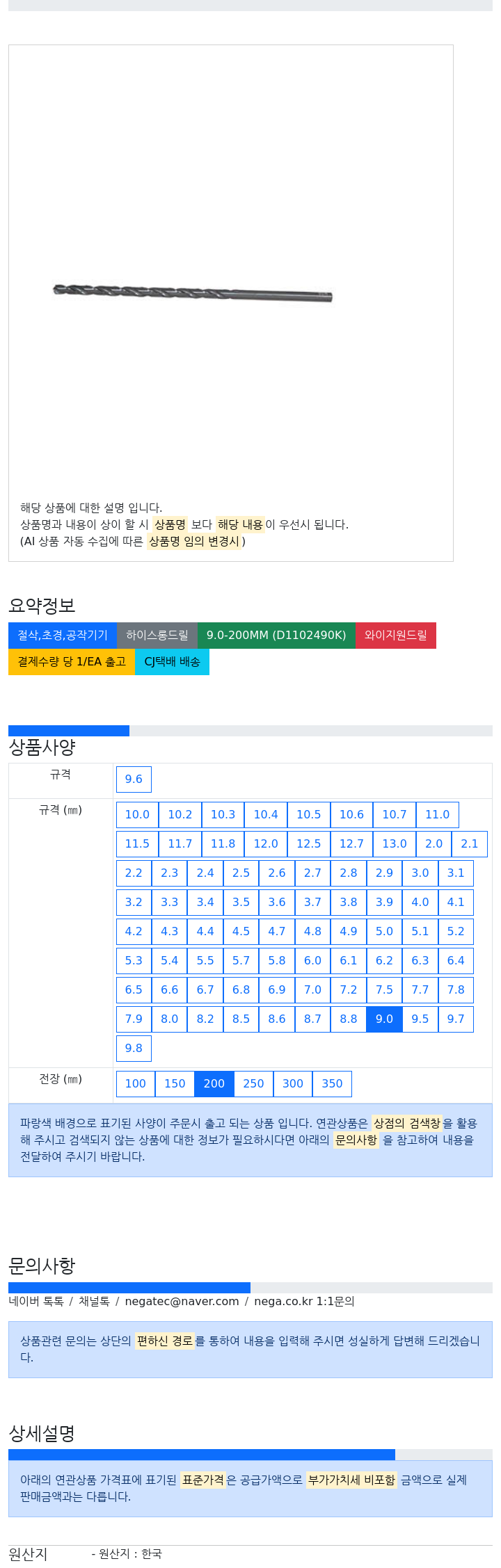Select the 9.0 mm size option
This screenshot has width=501, height=1568.
tap(384, 1019)
